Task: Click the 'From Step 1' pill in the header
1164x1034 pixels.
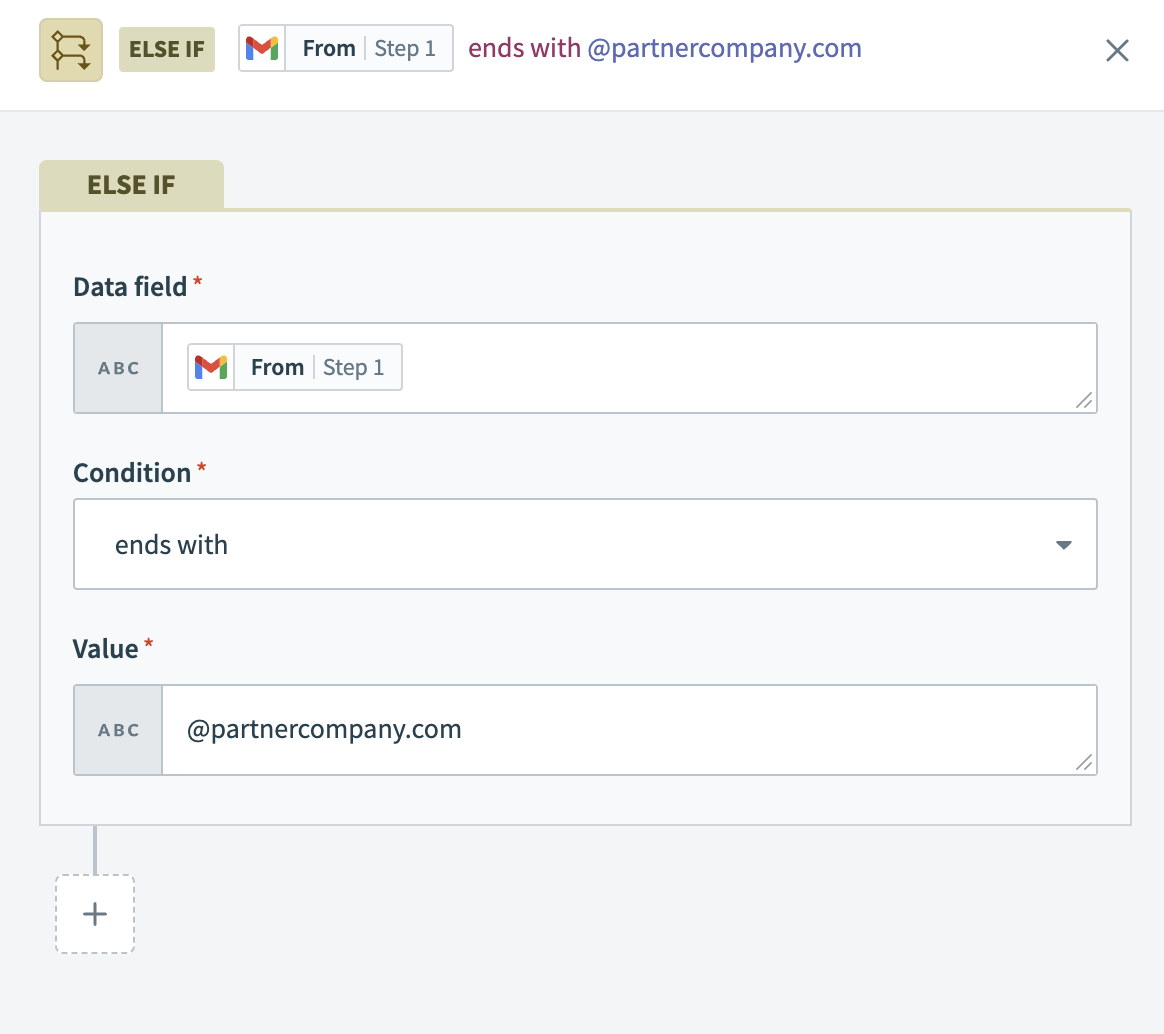Action: [x=345, y=47]
